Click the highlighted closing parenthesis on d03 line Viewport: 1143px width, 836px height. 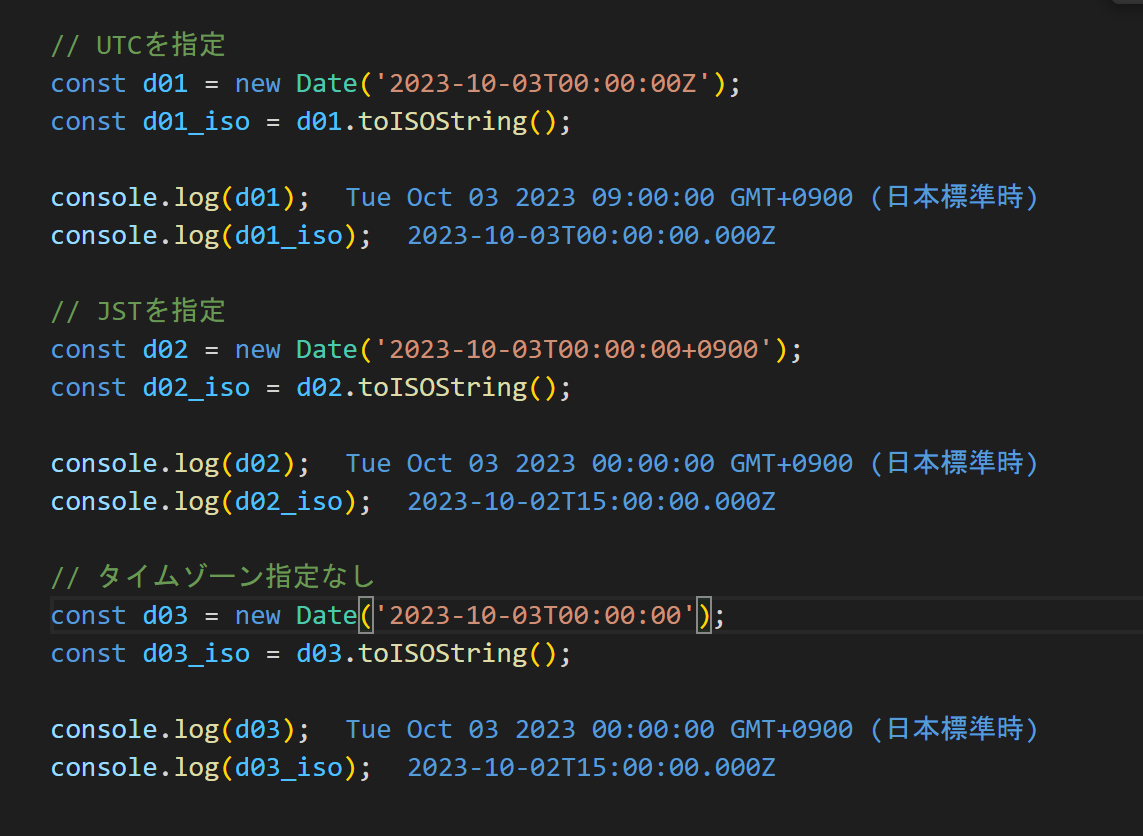click(705, 615)
